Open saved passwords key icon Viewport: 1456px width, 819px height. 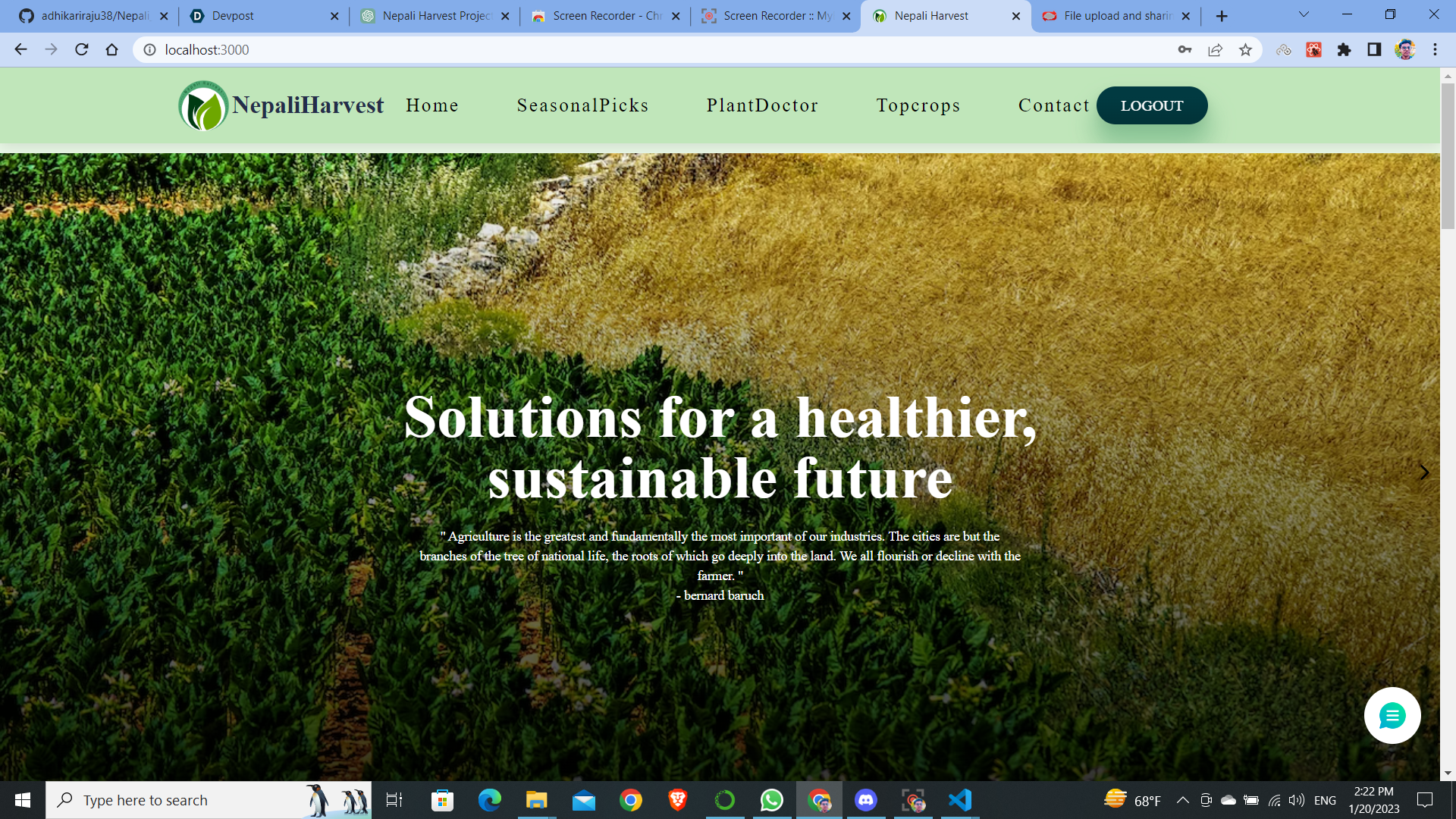(x=1185, y=50)
